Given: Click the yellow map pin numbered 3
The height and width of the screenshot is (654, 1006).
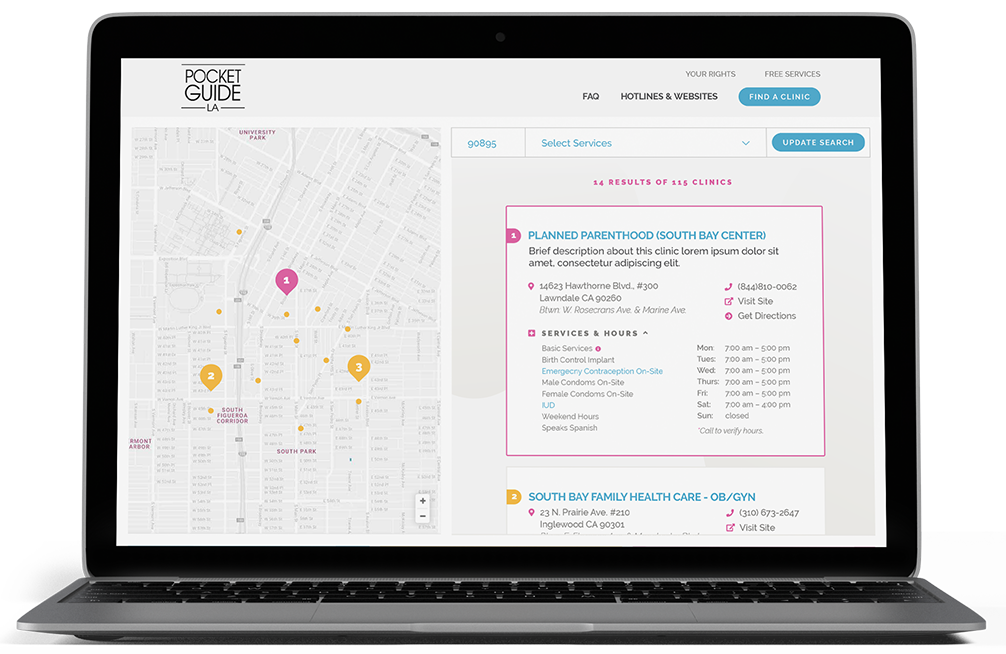Looking at the screenshot, I should [358, 367].
